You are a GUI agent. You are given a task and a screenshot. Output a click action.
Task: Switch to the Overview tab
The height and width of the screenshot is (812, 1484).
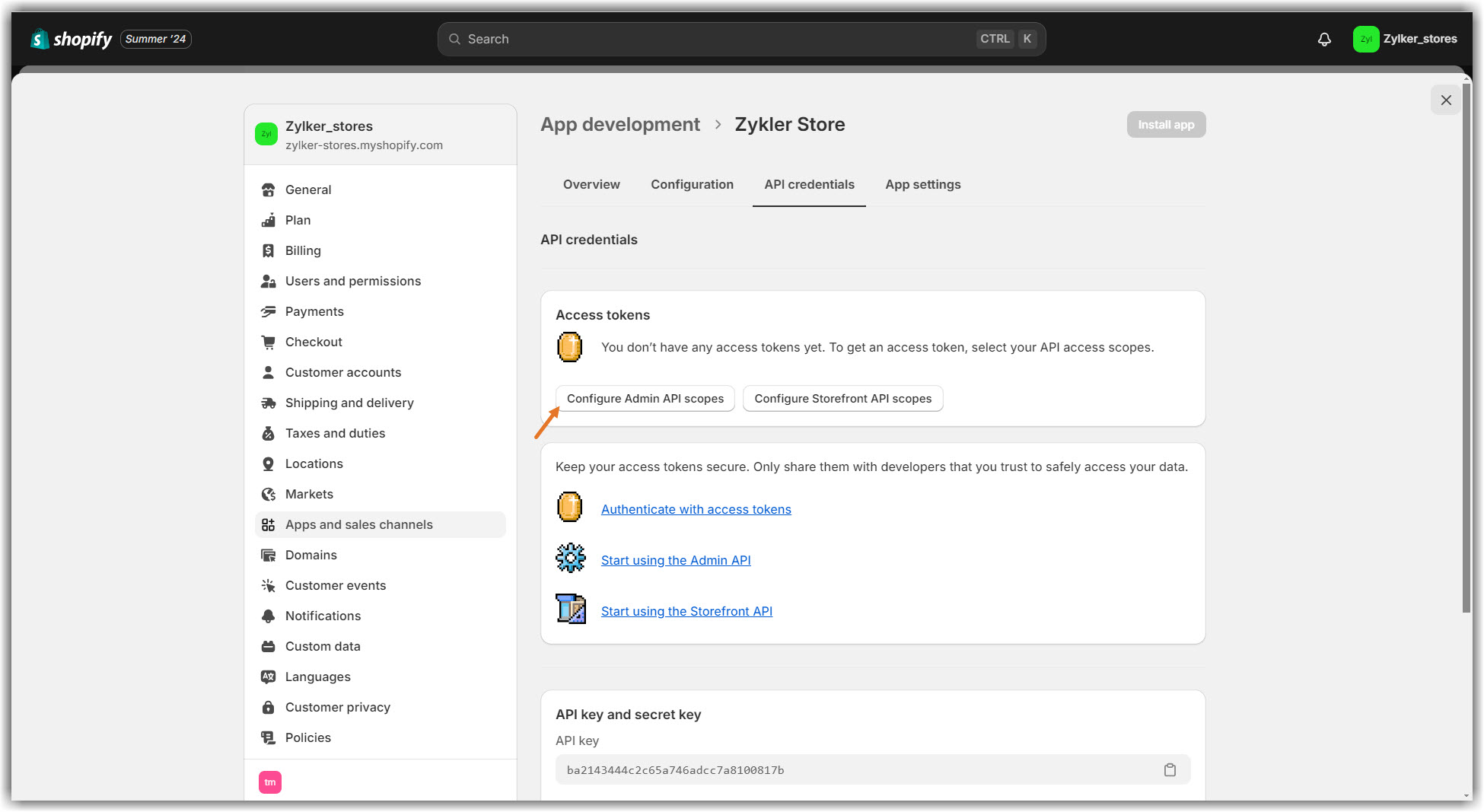click(591, 184)
